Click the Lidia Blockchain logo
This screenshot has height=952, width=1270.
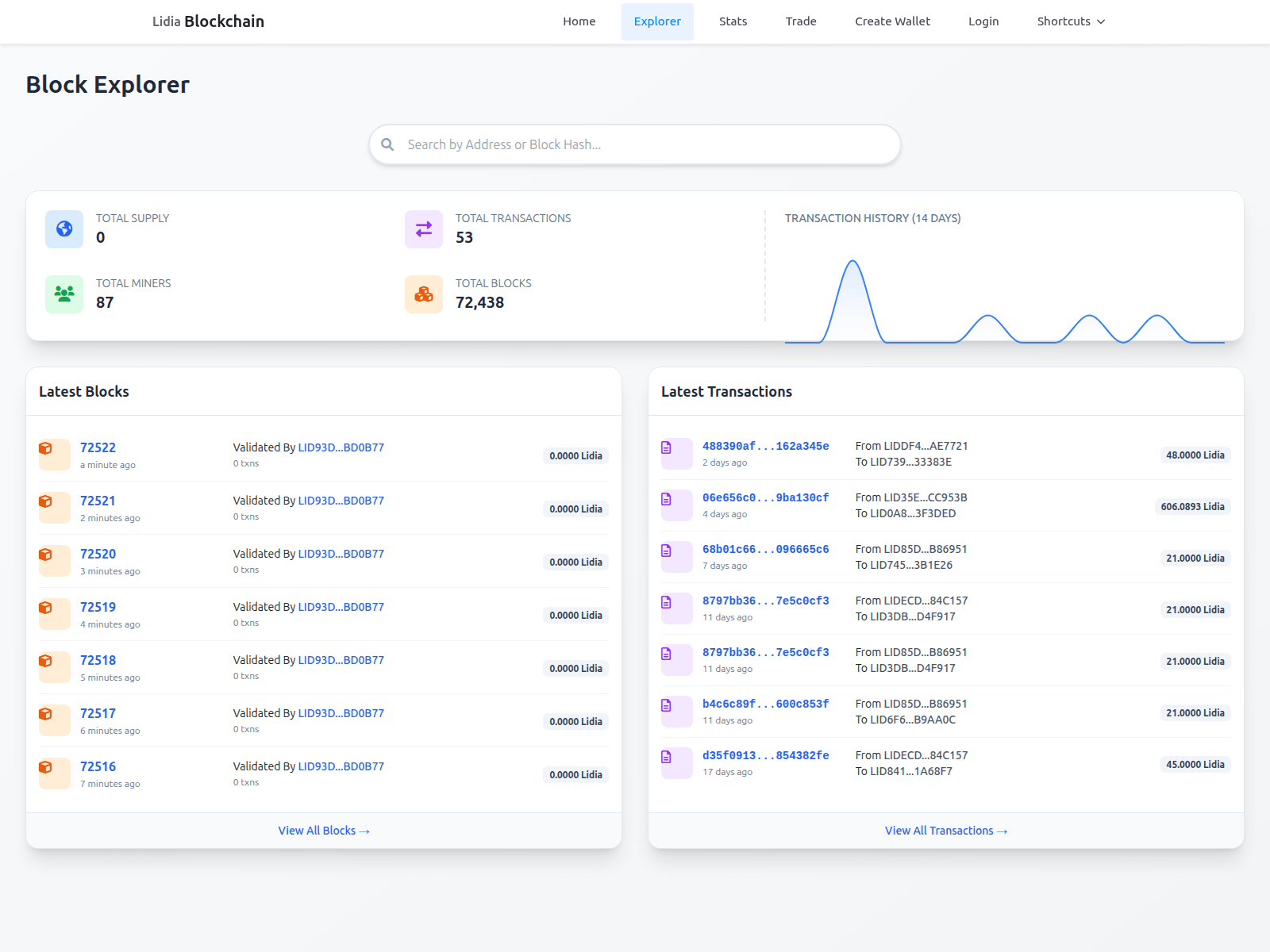point(208,21)
